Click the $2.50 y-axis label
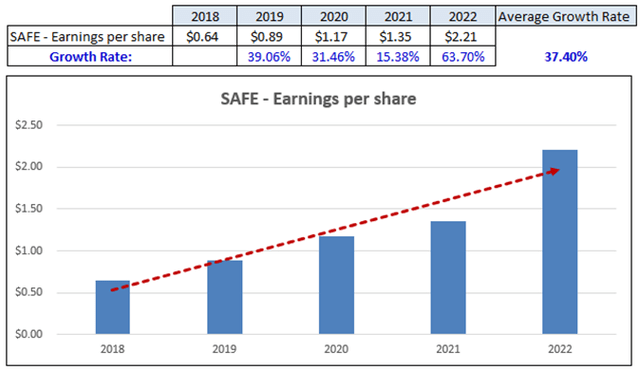 click(x=29, y=125)
